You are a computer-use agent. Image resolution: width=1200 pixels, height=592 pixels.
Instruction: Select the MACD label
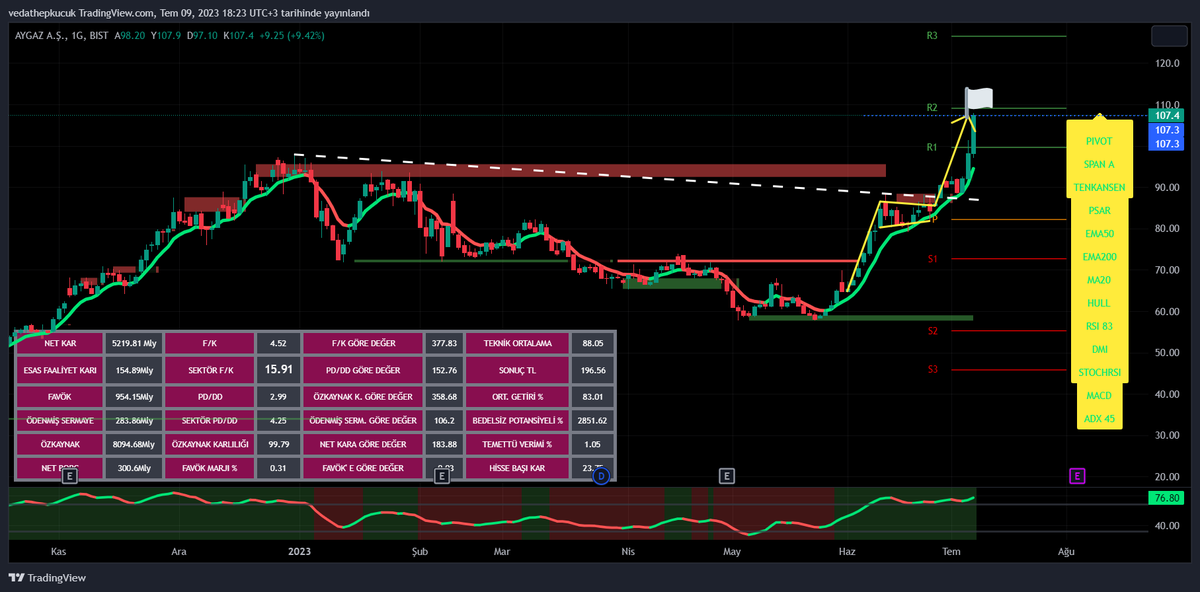pyautogui.click(x=1099, y=396)
